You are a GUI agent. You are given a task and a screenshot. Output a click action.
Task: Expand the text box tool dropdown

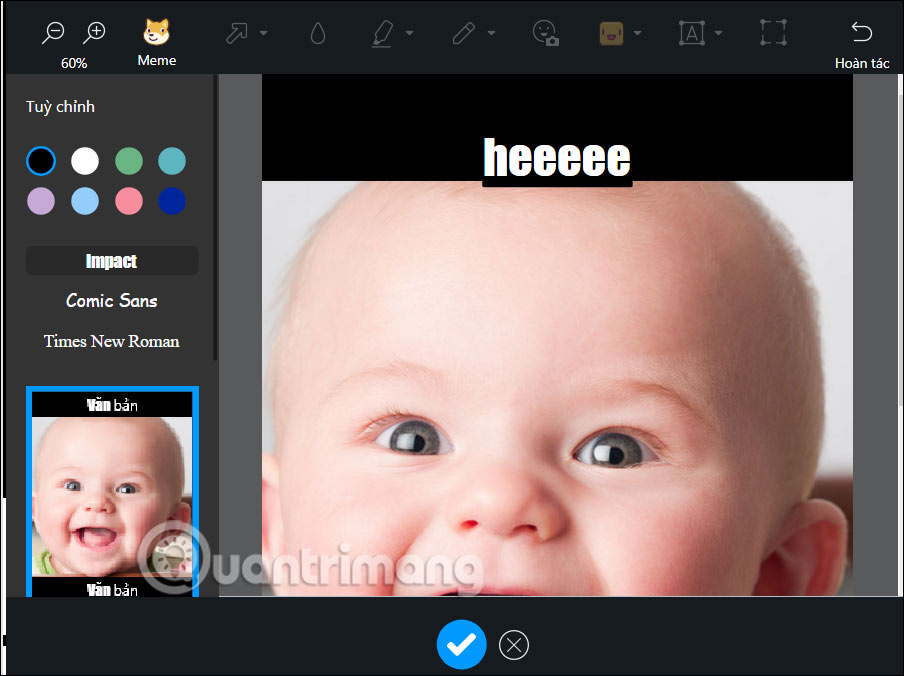(x=718, y=33)
